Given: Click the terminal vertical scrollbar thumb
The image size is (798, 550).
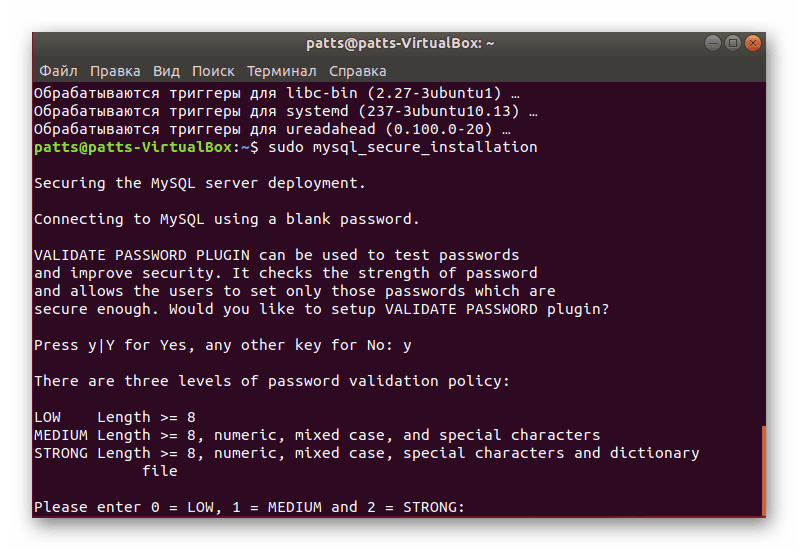Looking at the screenshot, I should [x=763, y=470].
